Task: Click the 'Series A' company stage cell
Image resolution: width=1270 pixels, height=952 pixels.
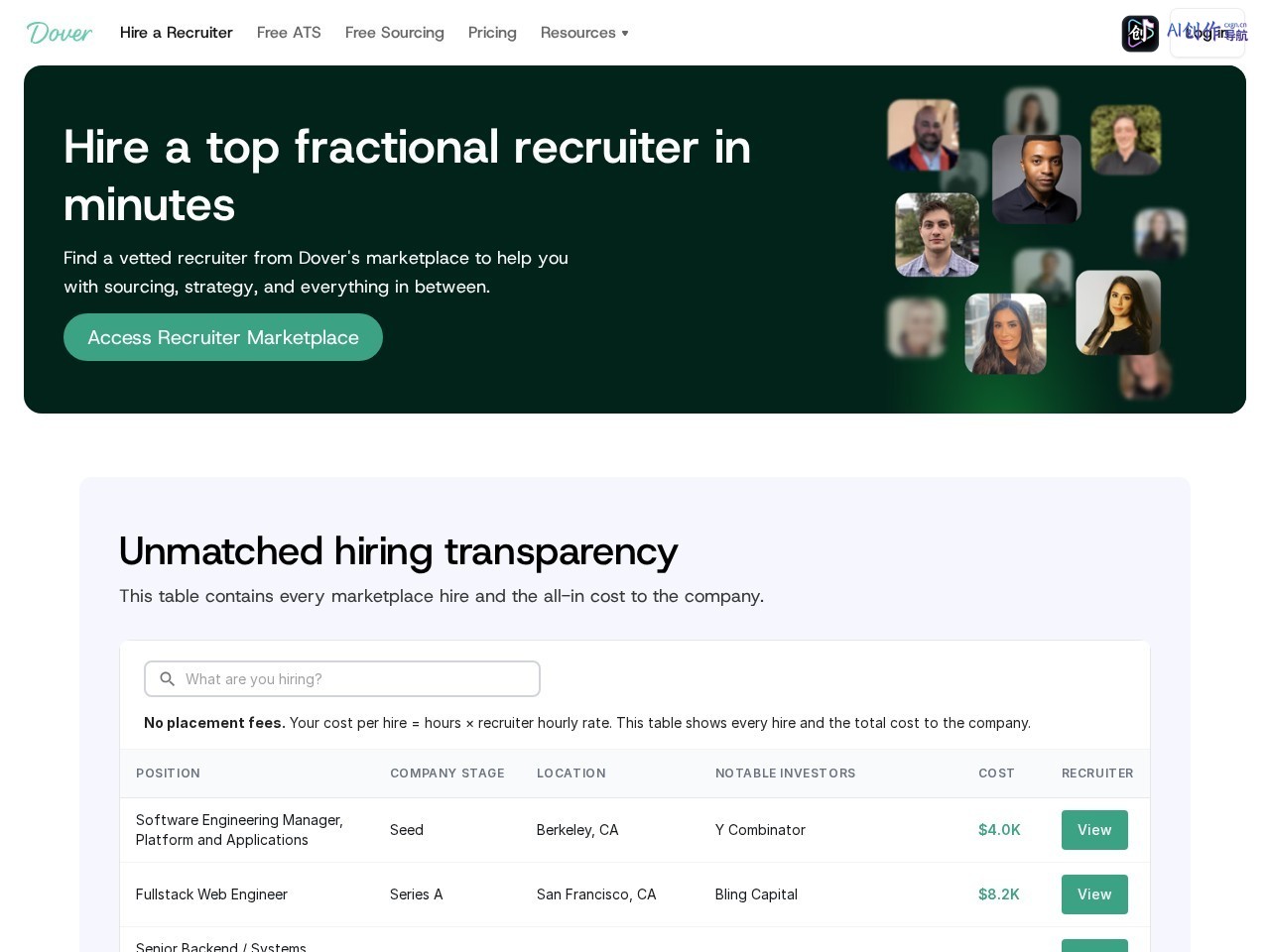Action: tap(417, 894)
